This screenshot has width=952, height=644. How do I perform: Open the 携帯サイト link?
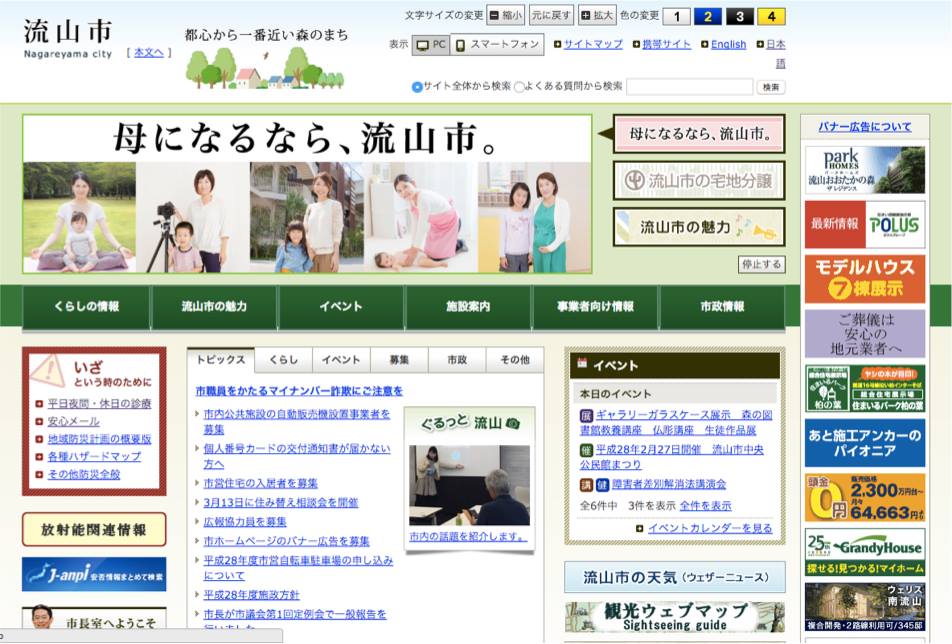click(666, 44)
